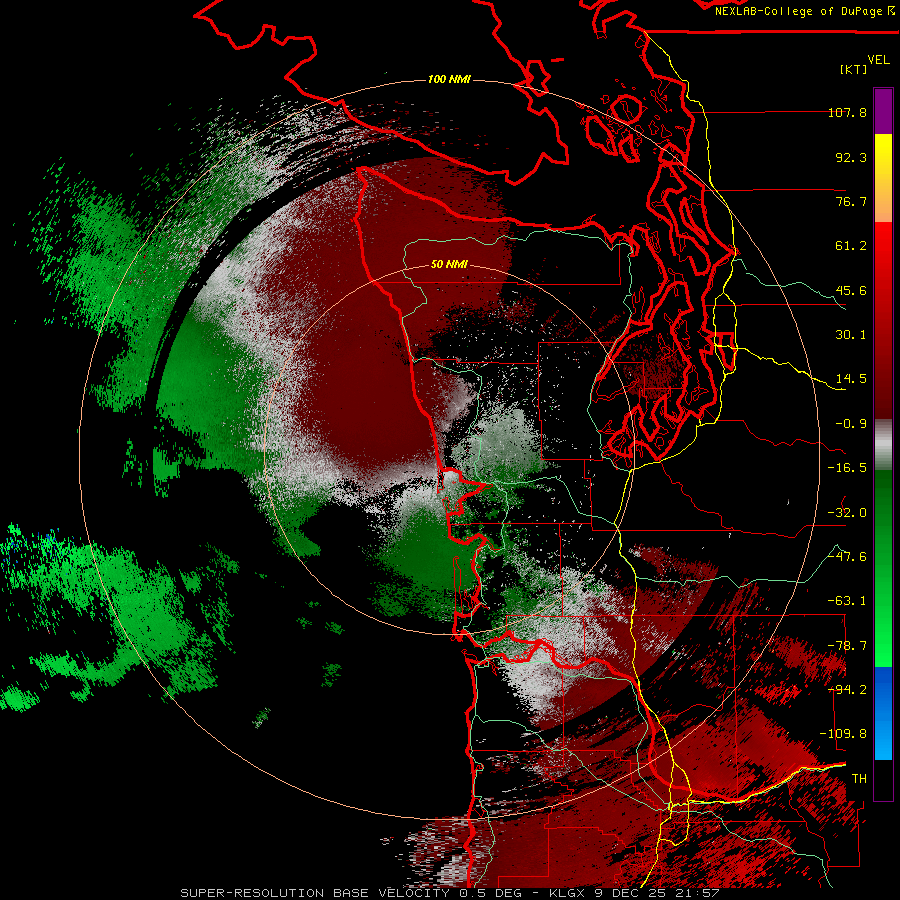The height and width of the screenshot is (900, 900).
Task: Click the 76.7 legend value
Action: (851, 201)
